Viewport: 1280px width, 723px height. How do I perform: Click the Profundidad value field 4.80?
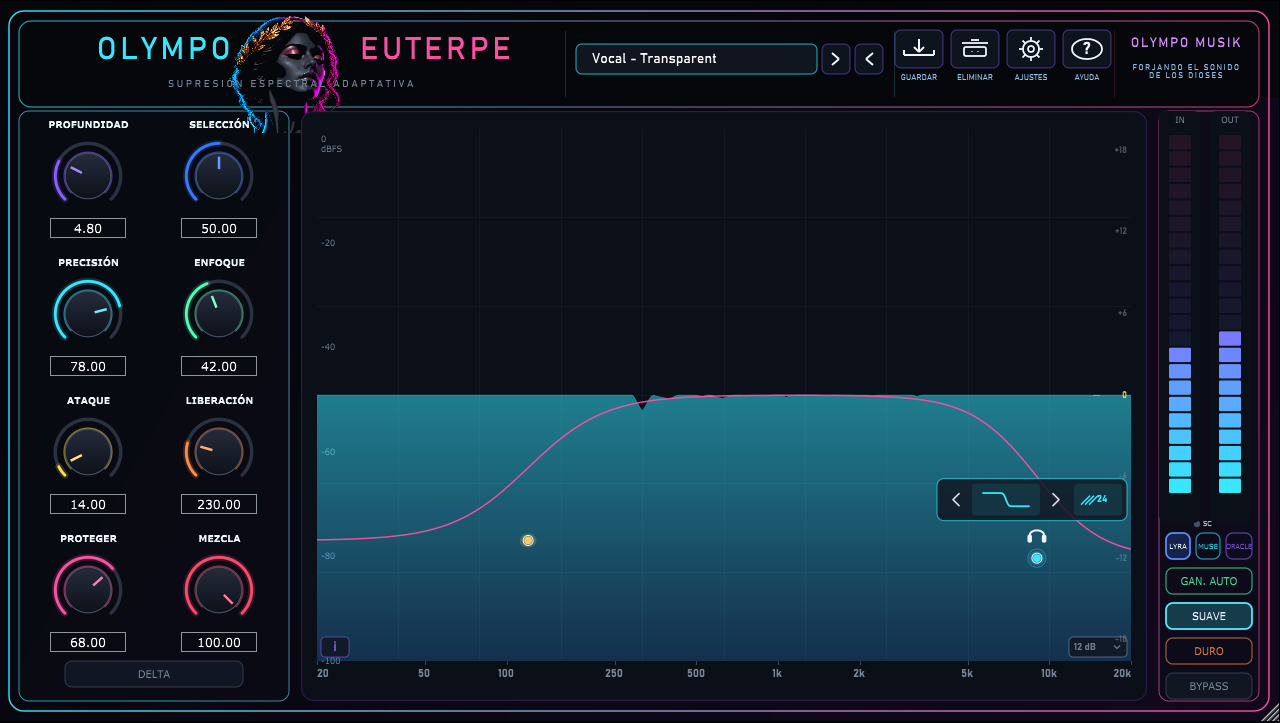pos(88,228)
